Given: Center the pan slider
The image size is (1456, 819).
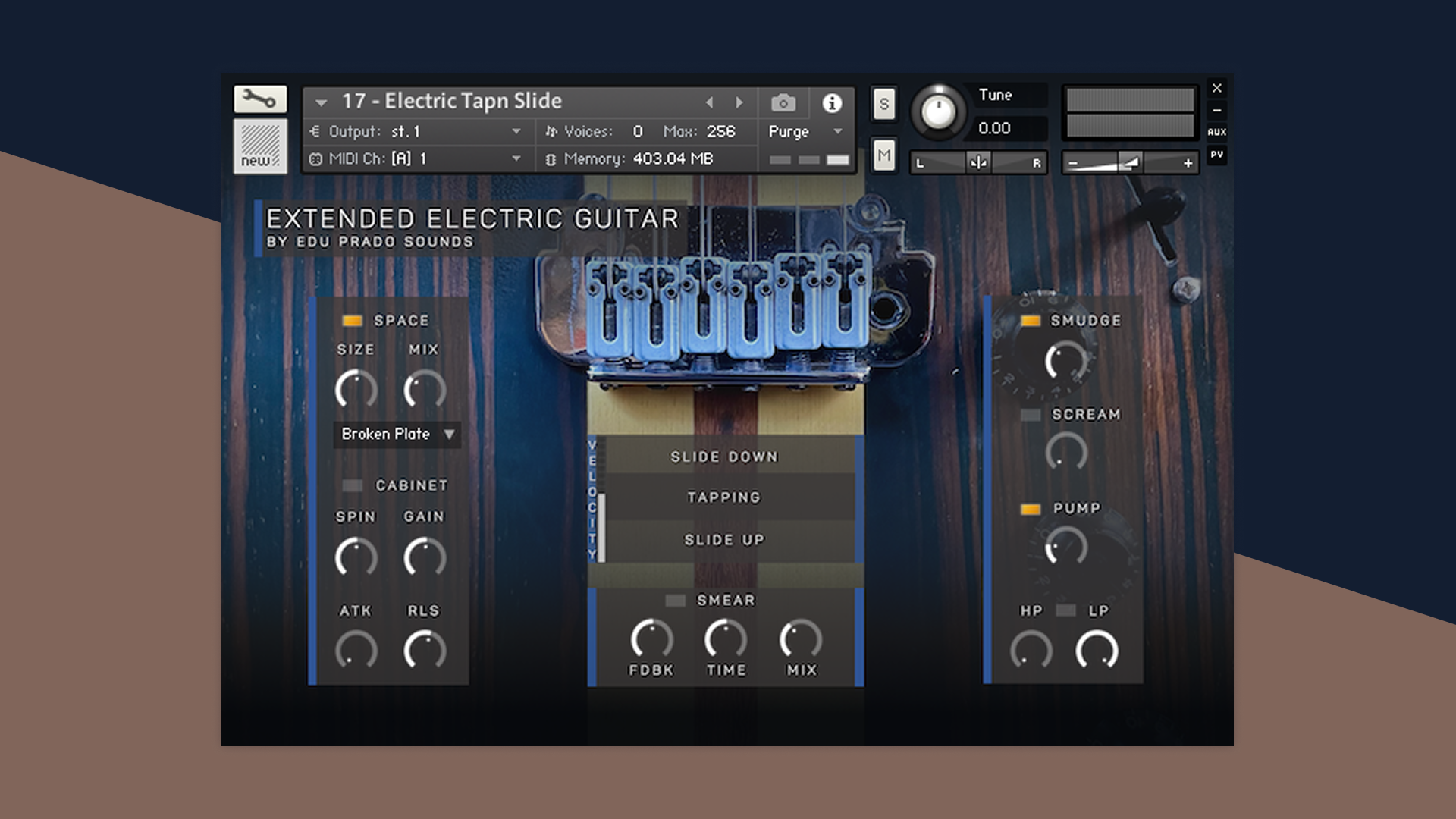Looking at the screenshot, I should coord(978,162).
